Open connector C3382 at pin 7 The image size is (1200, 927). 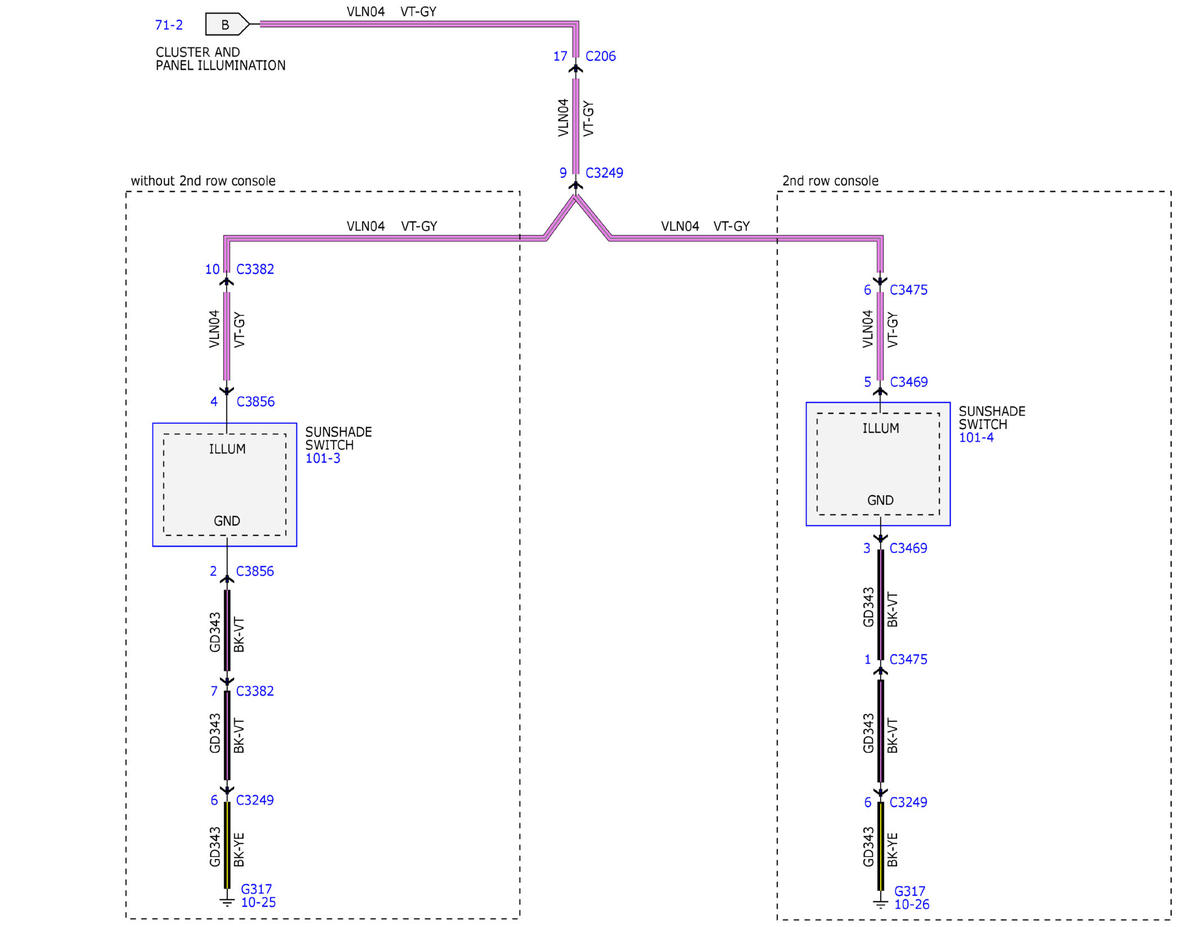click(255, 691)
